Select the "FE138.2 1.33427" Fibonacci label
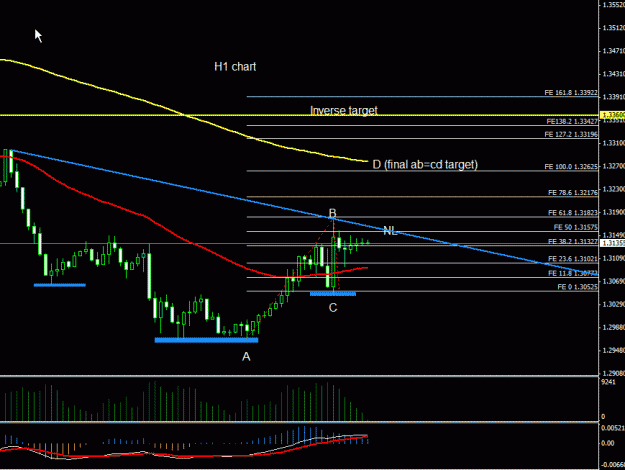The image size is (625, 470). click(572, 121)
